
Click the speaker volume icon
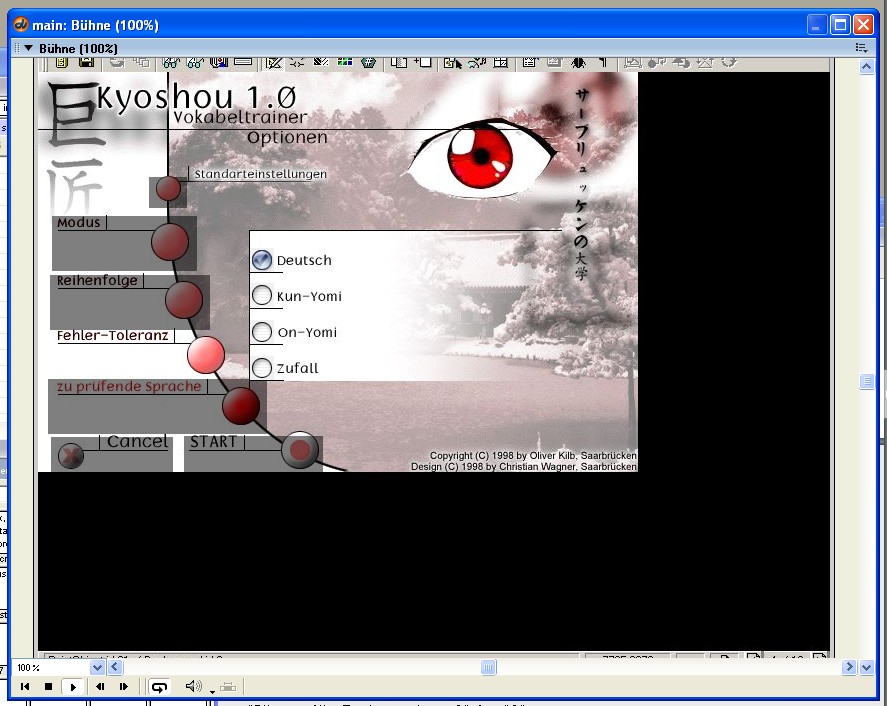coord(193,687)
